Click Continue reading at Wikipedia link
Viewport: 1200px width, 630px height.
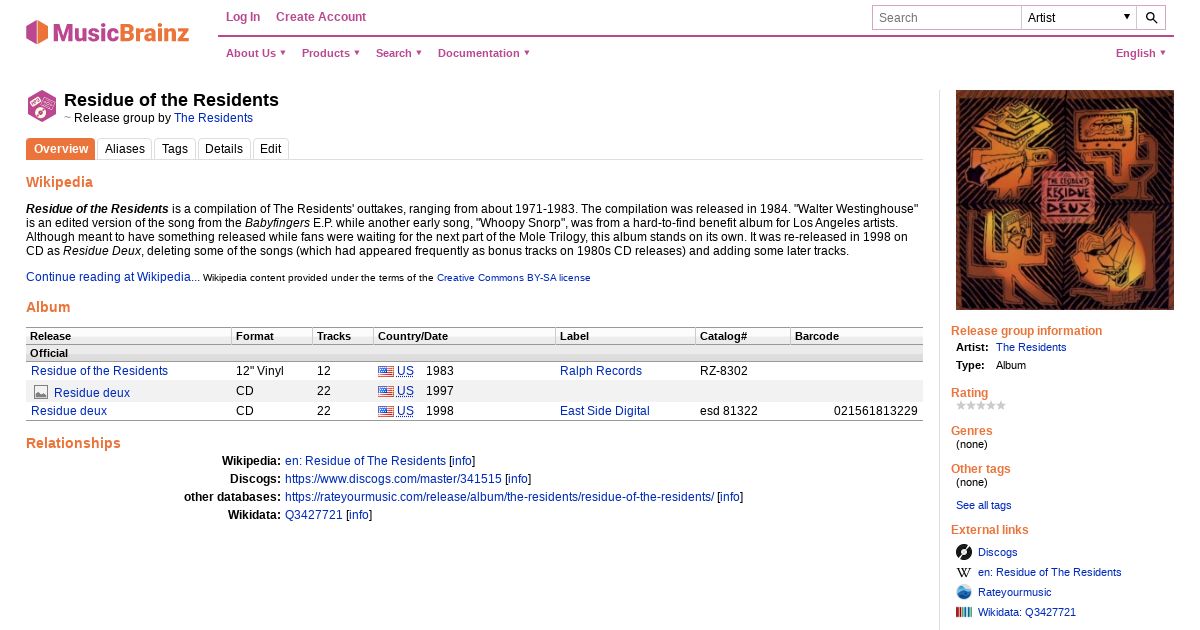point(112,277)
